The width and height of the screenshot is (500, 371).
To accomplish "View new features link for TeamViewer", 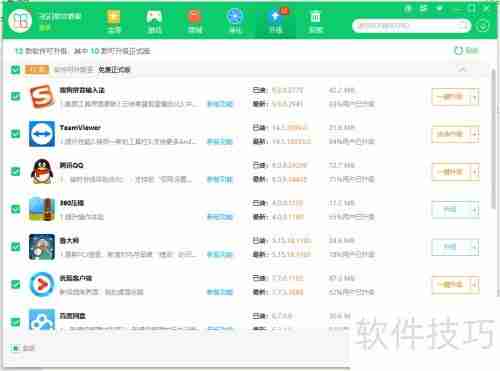I will tap(220, 141).
